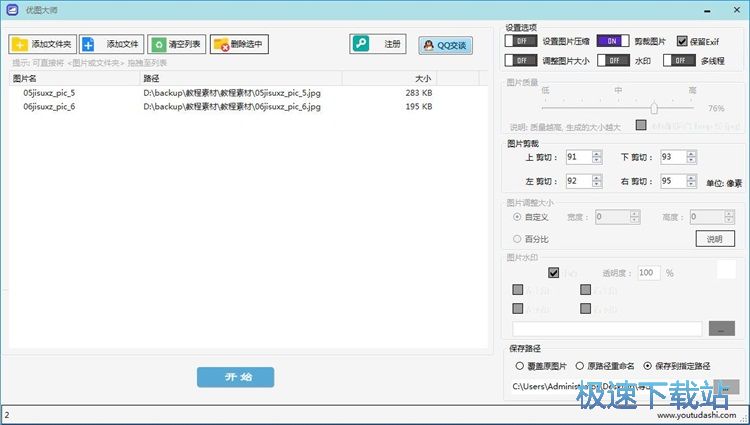Click the 宽度 width spinner arrows
Image resolution: width=750 pixels, height=425 pixels.
click(x=635, y=217)
